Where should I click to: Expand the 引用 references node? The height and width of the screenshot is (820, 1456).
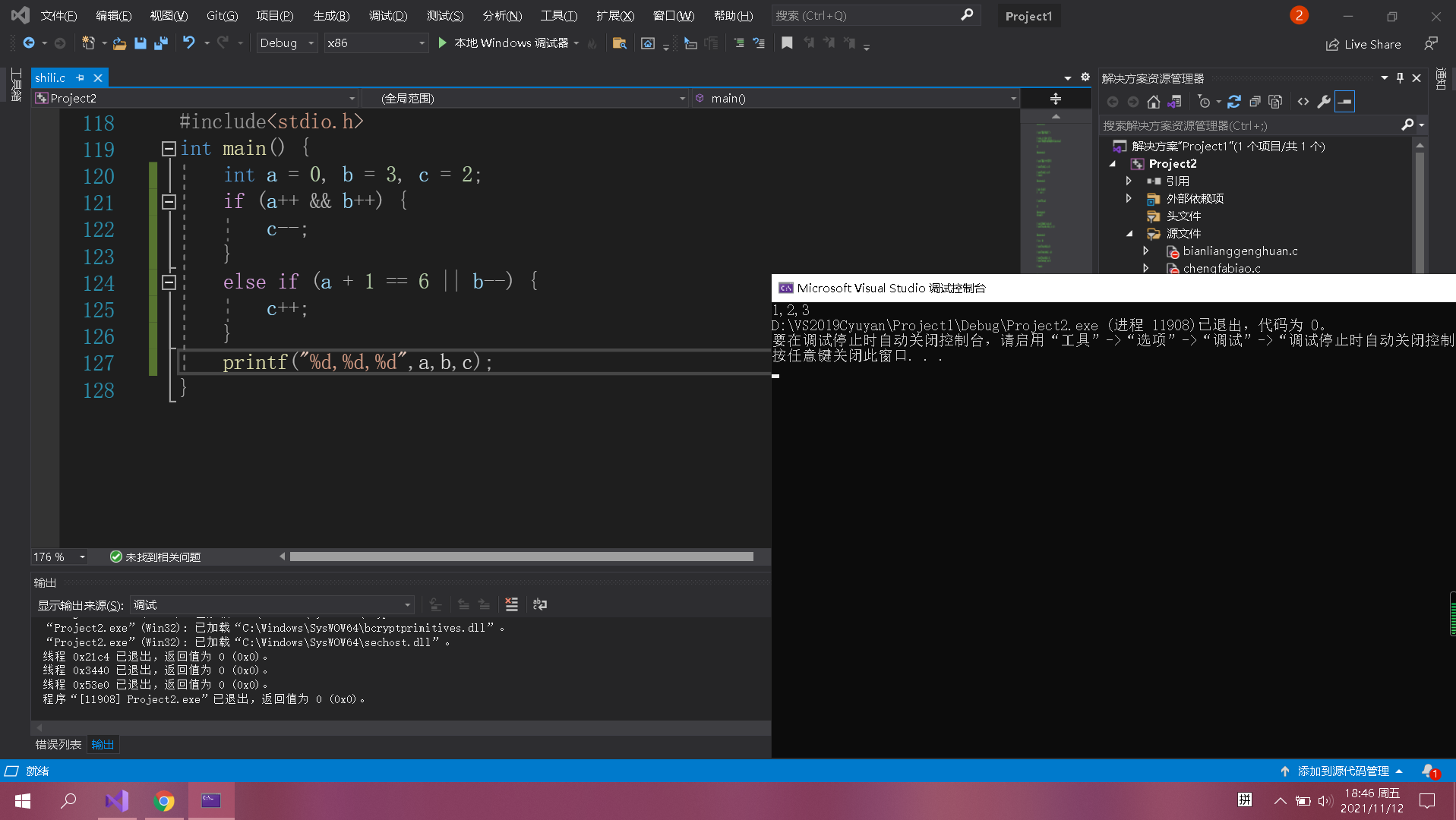click(x=1129, y=181)
